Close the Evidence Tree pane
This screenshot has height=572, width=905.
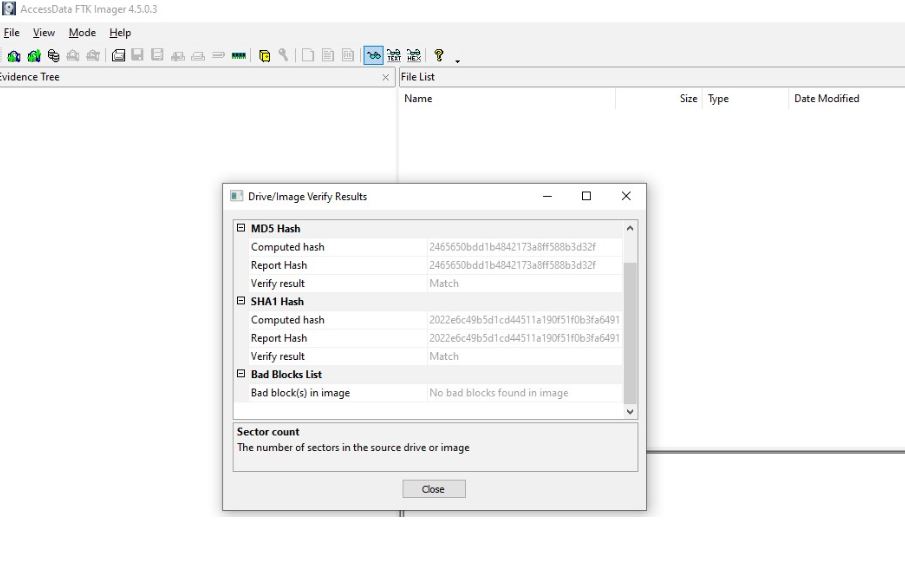[386, 77]
